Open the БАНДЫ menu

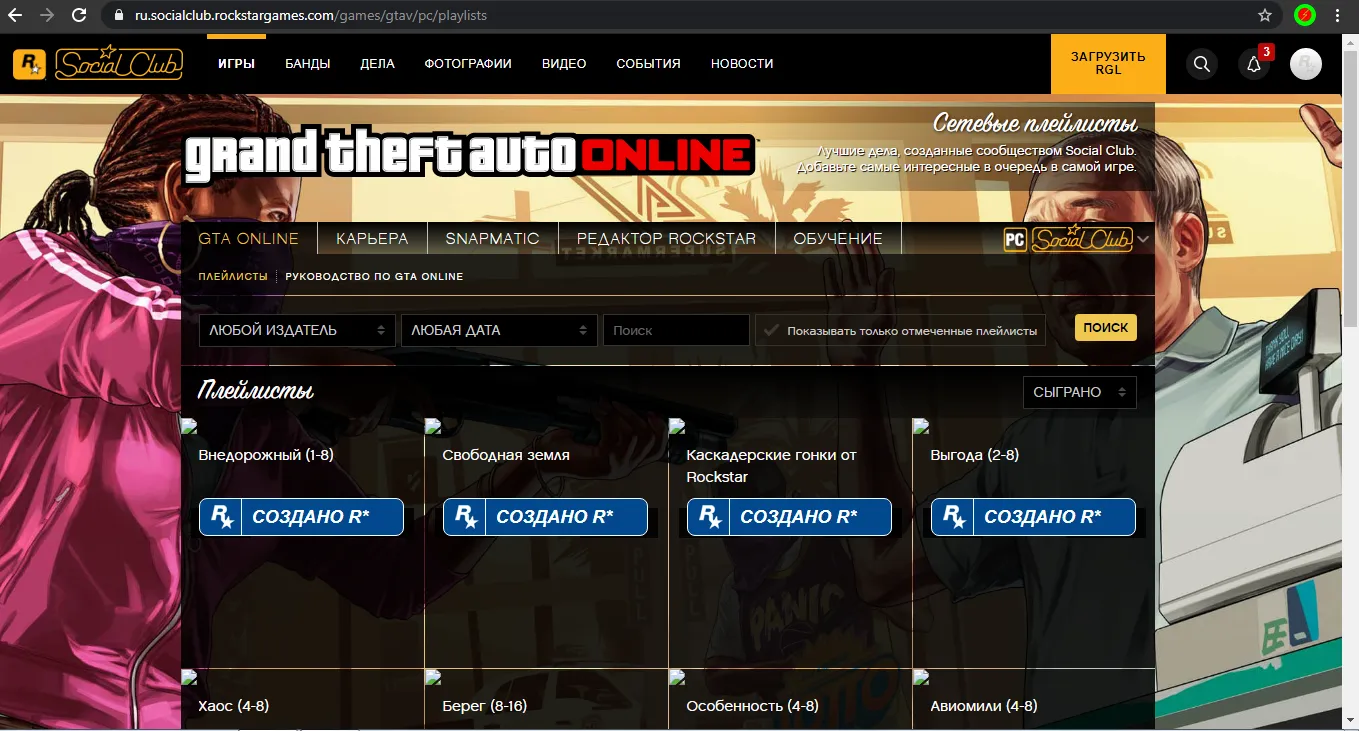(x=308, y=64)
